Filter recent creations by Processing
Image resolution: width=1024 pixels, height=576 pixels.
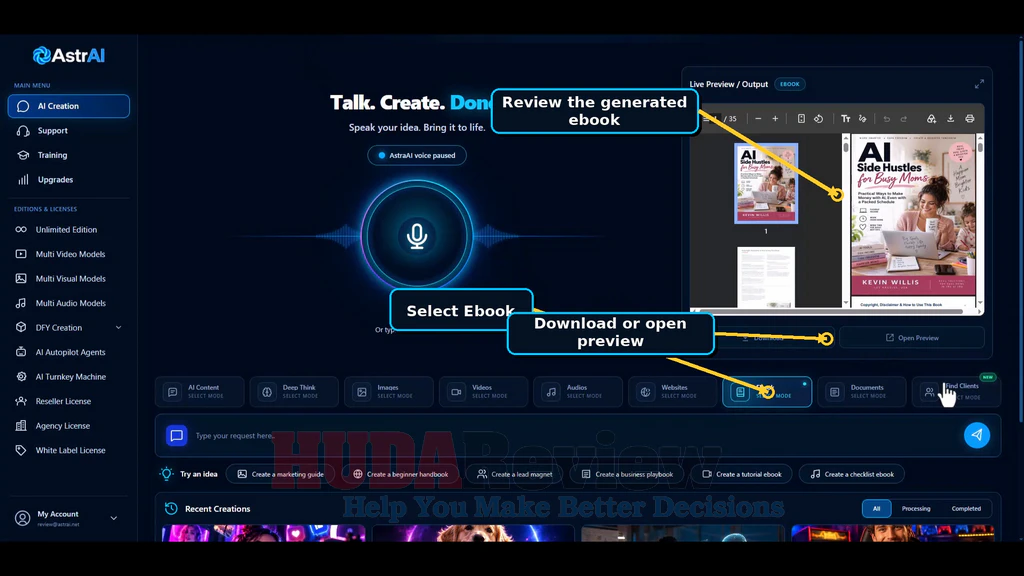[916, 509]
